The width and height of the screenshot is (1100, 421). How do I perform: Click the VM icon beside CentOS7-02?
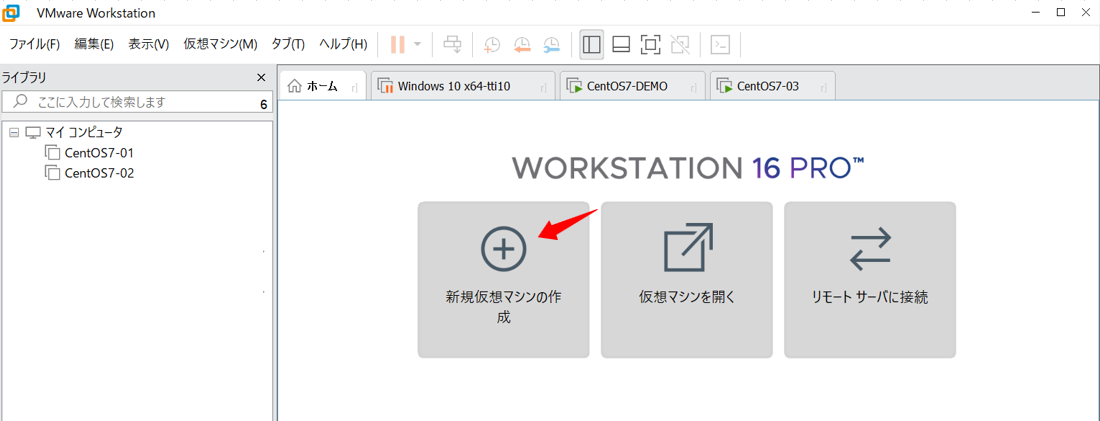point(52,173)
